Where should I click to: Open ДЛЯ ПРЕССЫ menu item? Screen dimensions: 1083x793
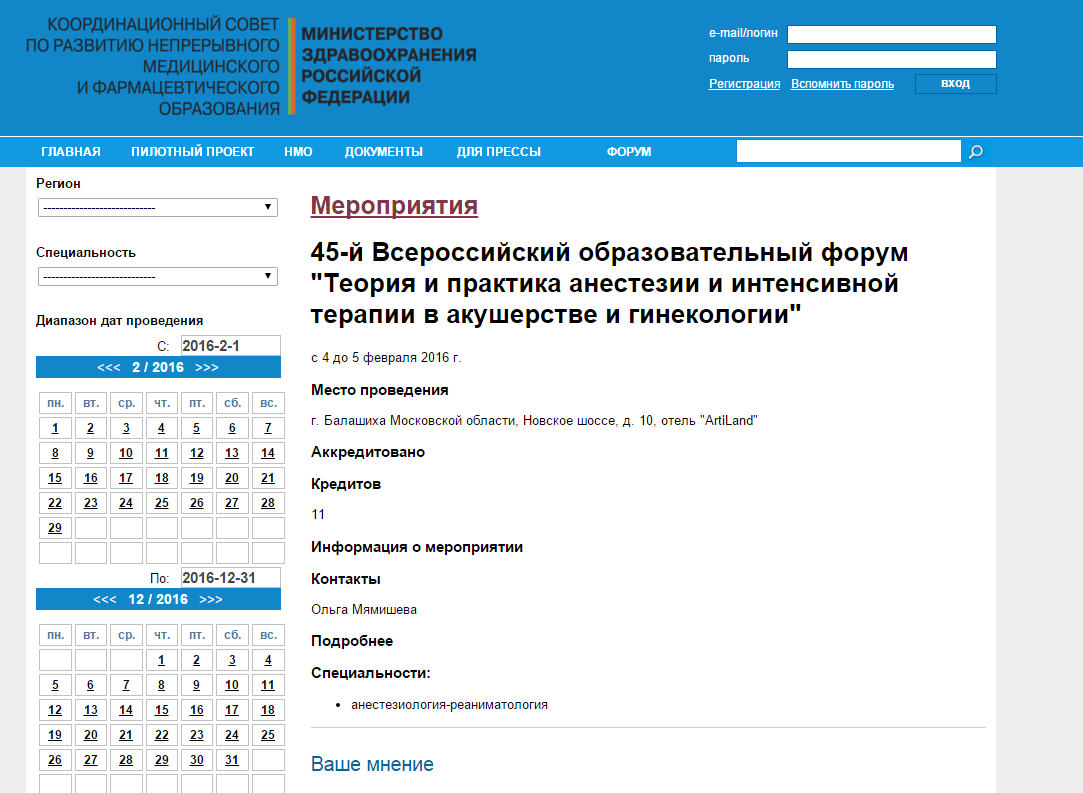pos(499,151)
